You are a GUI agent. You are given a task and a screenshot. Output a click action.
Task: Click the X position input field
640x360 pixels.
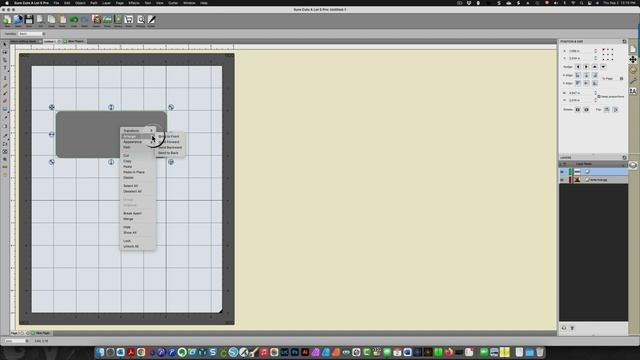[581, 51]
